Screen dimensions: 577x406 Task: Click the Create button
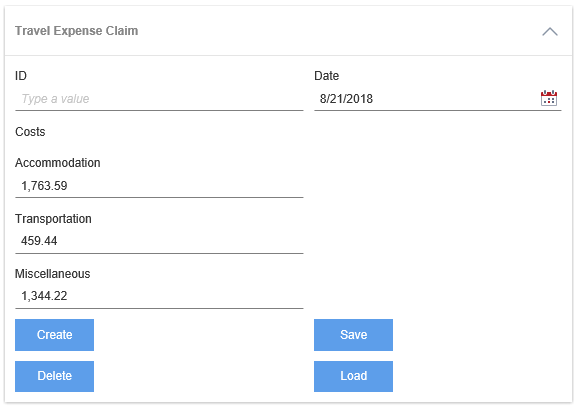tap(54, 335)
